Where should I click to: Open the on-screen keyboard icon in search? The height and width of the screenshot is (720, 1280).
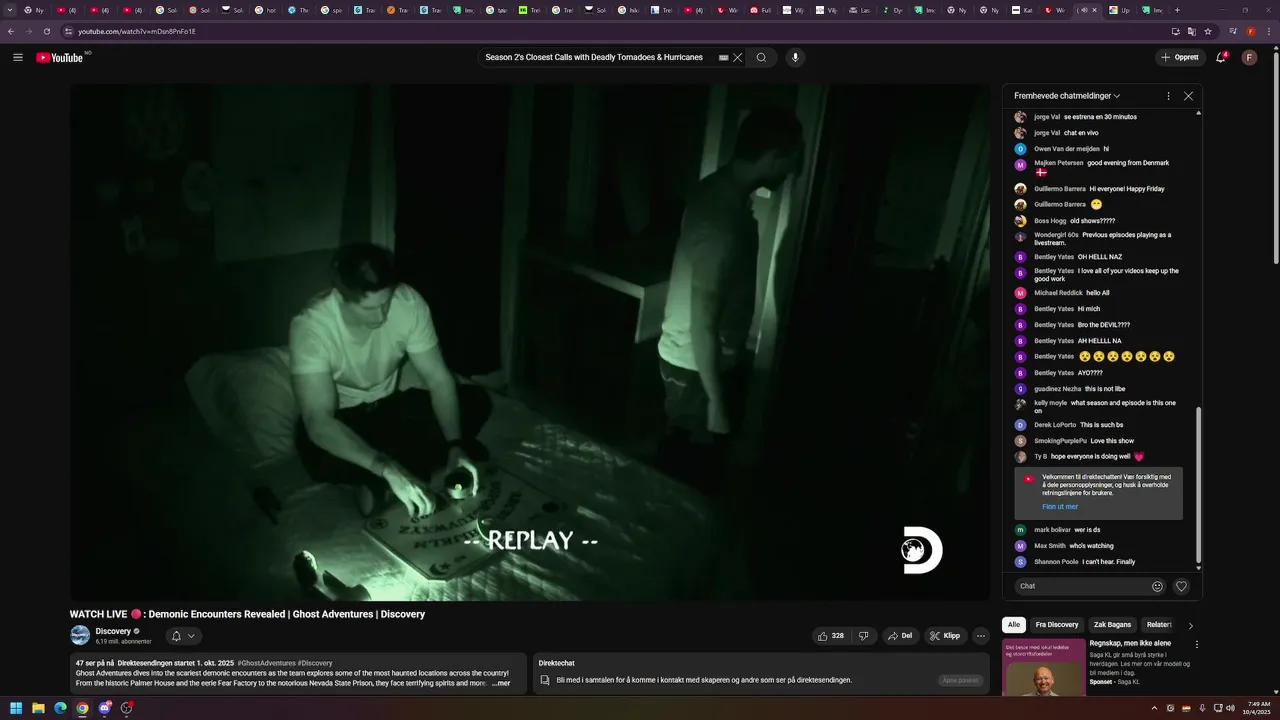tap(723, 57)
